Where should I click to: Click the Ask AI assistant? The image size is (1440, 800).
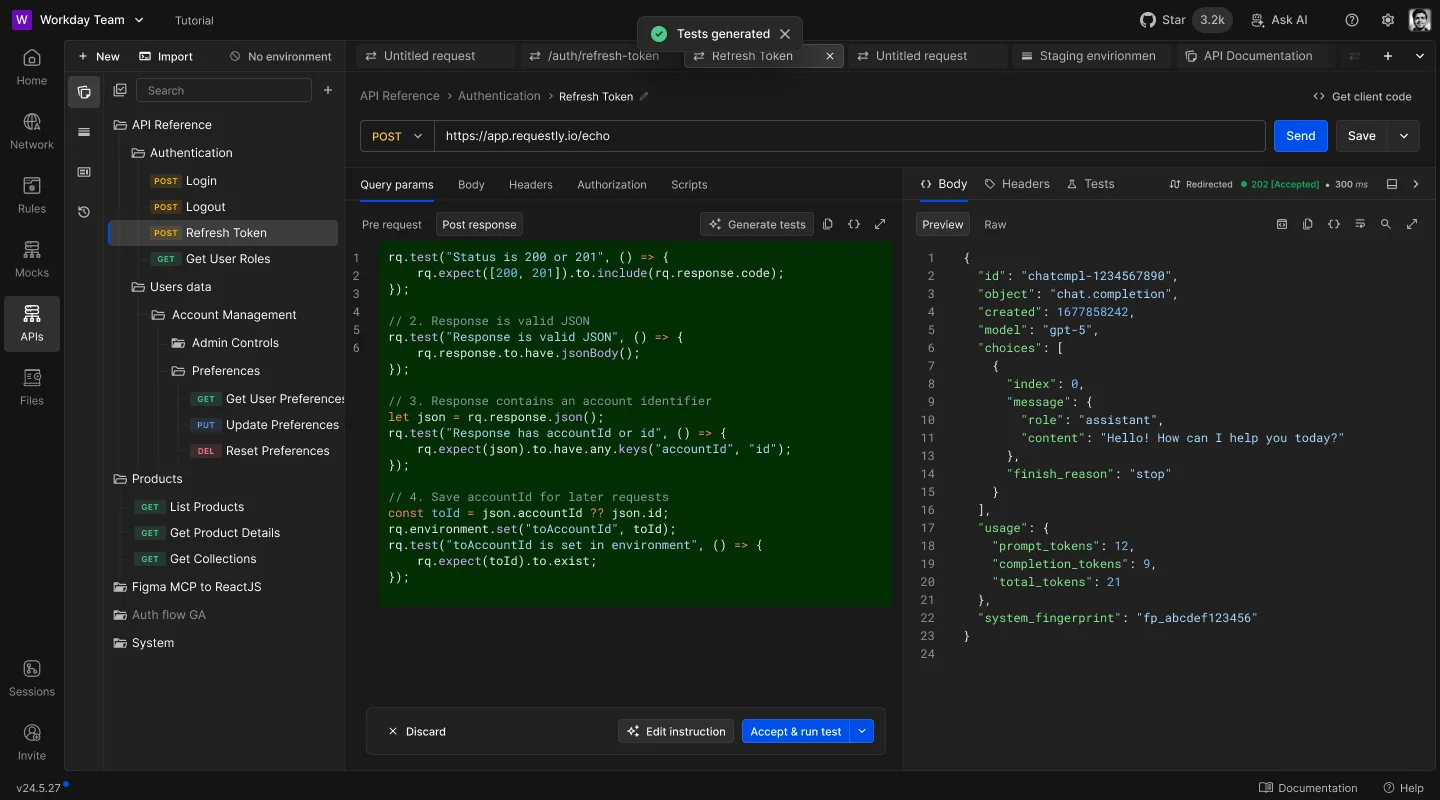click(1279, 19)
